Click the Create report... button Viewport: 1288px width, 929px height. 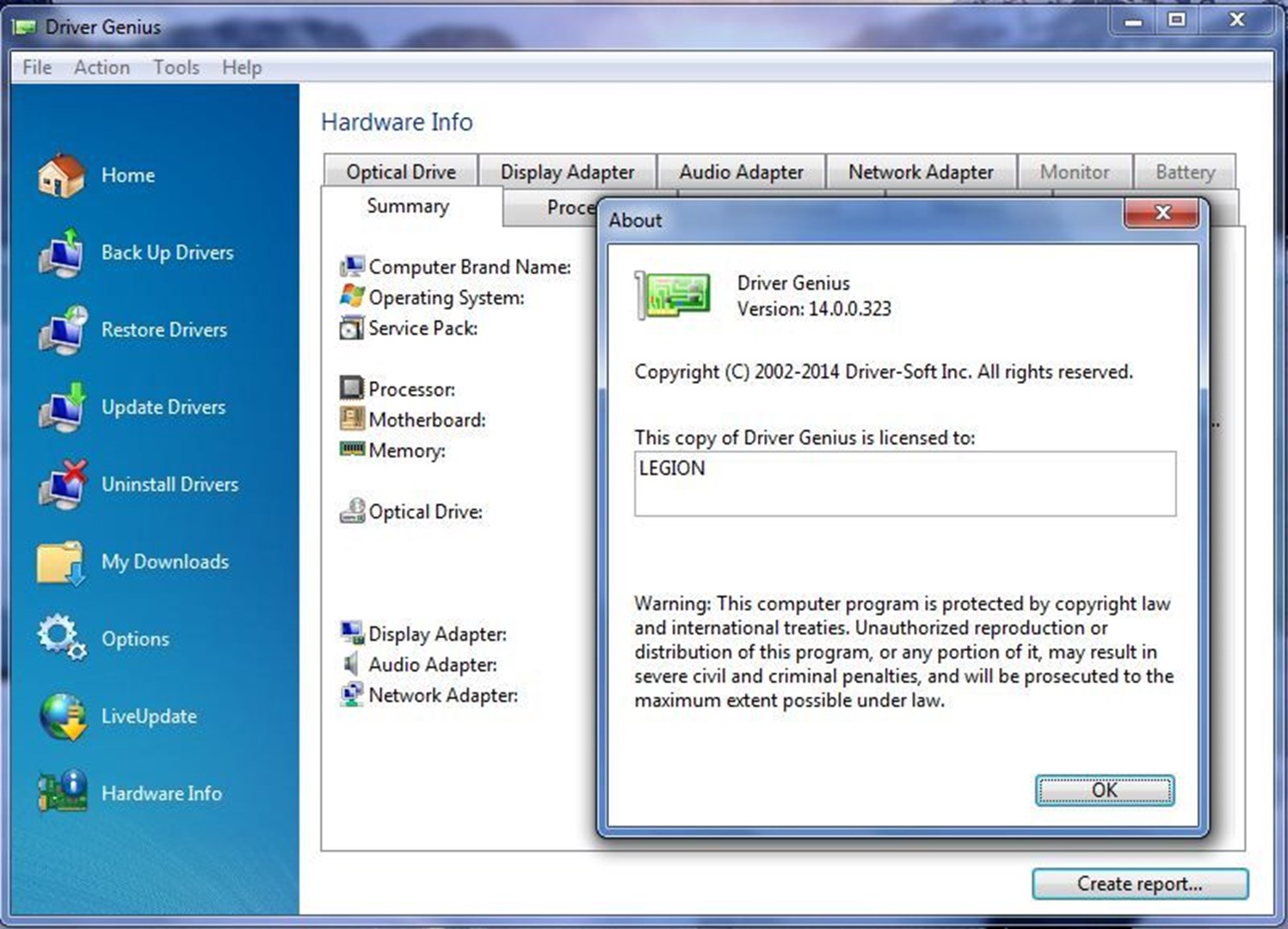[x=1140, y=883]
